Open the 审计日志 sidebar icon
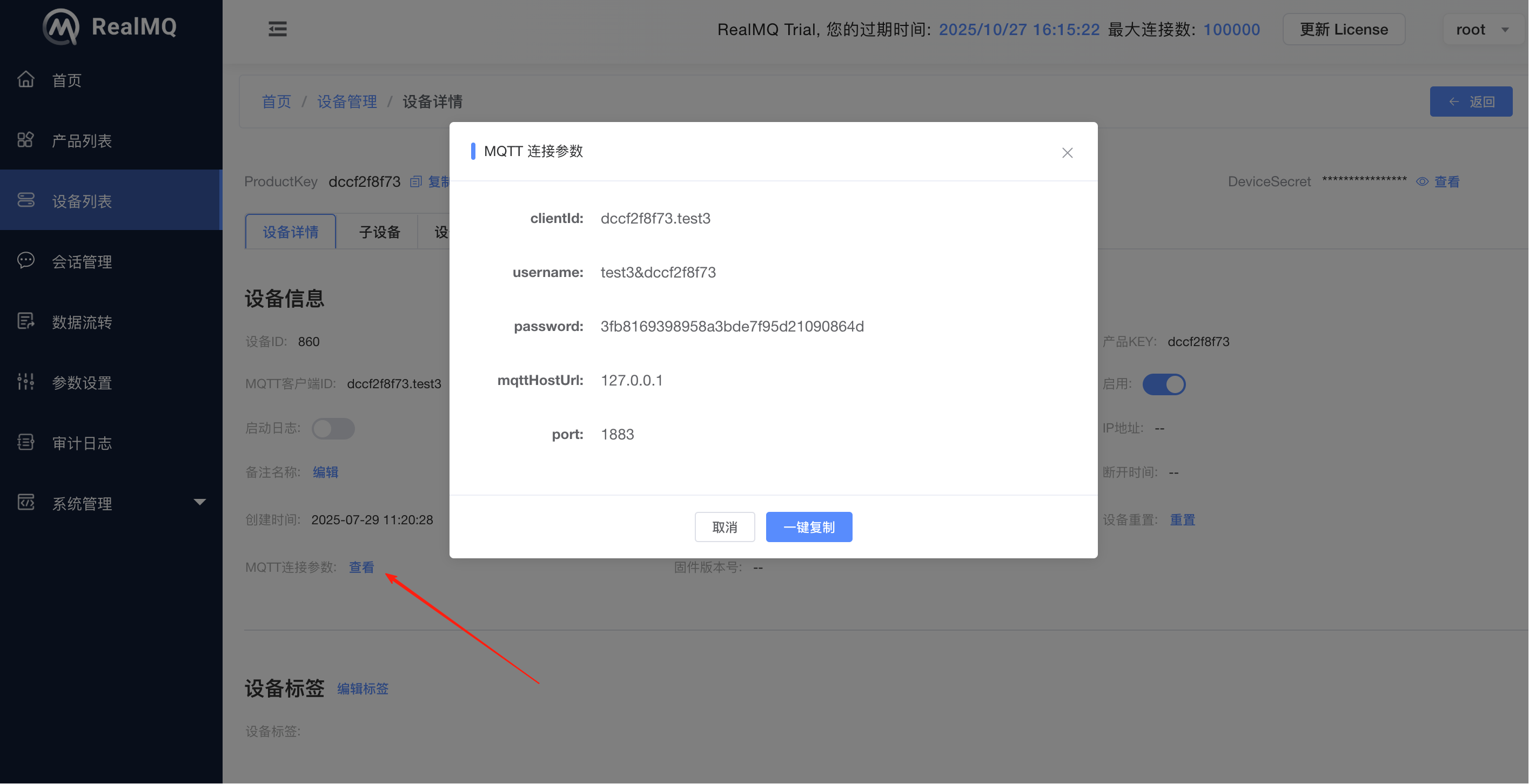The height and width of the screenshot is (784, 1529). tap(25, 442)
